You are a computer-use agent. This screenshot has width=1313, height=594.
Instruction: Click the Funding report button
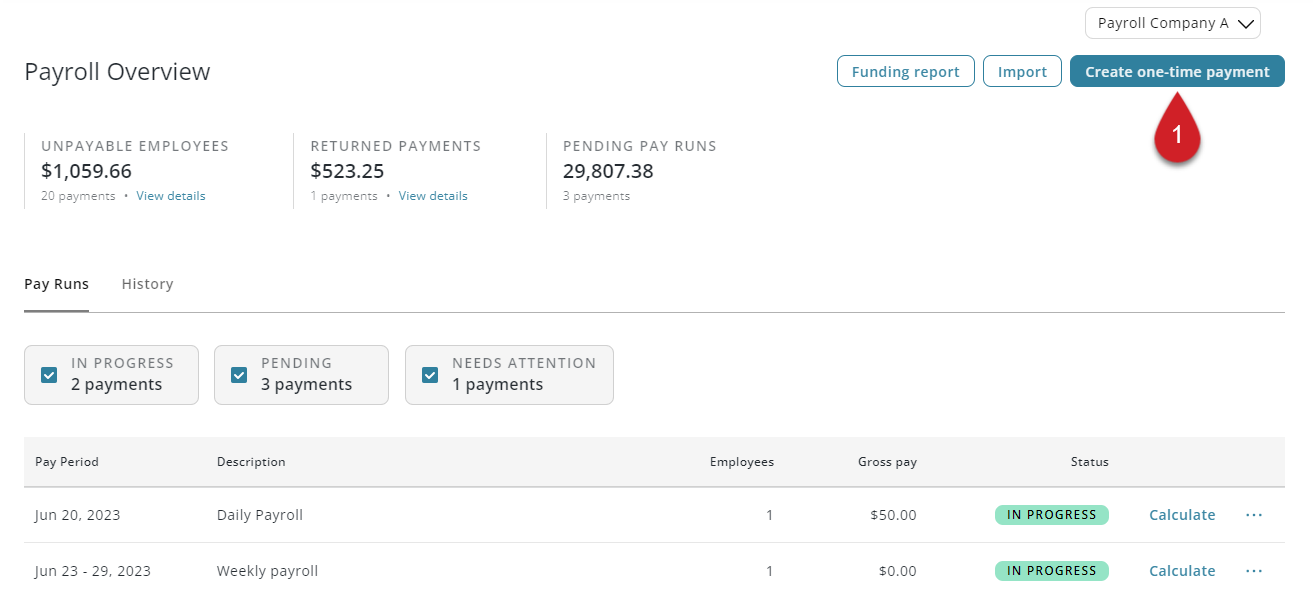point(905,72)
